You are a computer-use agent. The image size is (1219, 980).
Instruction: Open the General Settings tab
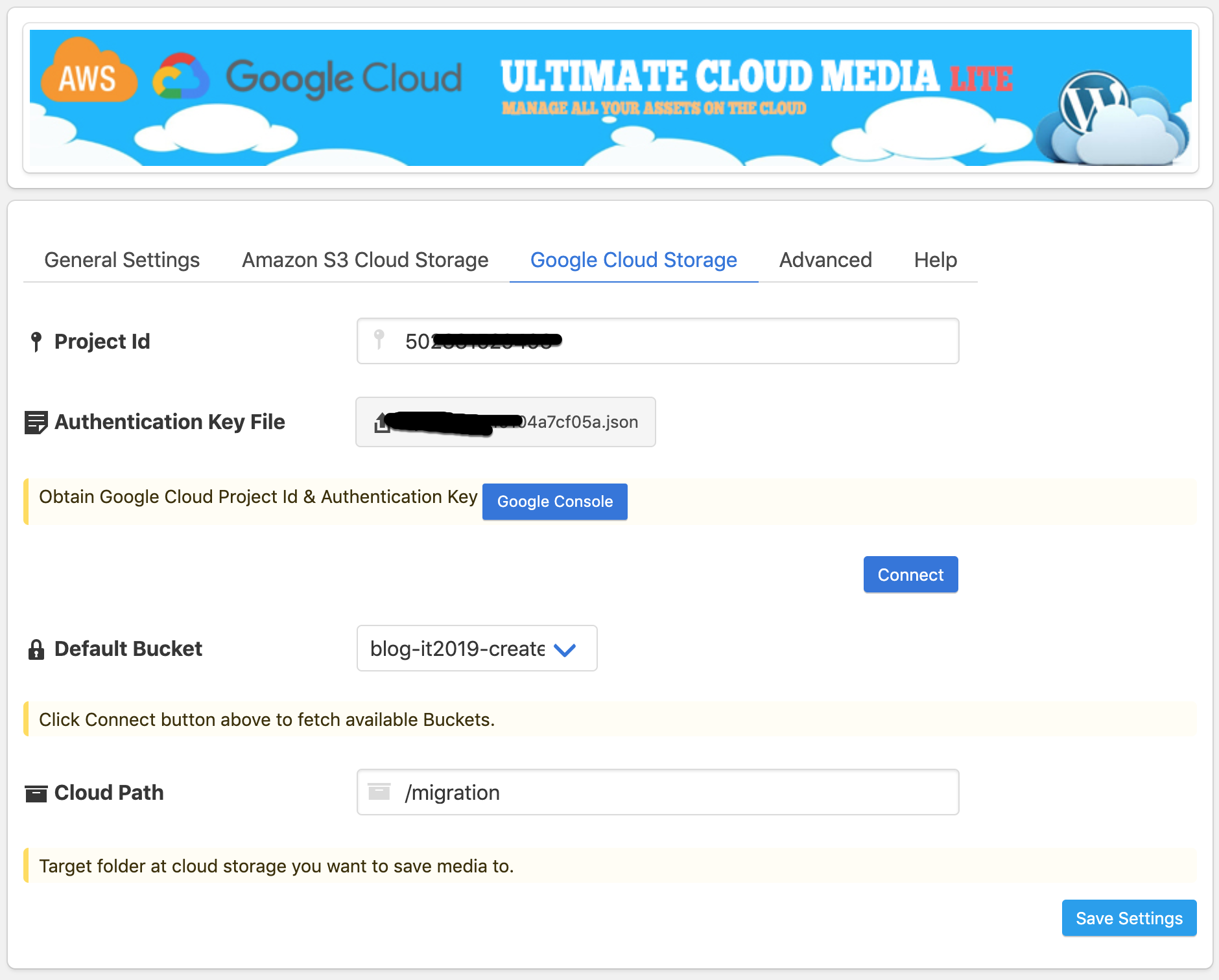pos(122,260)
